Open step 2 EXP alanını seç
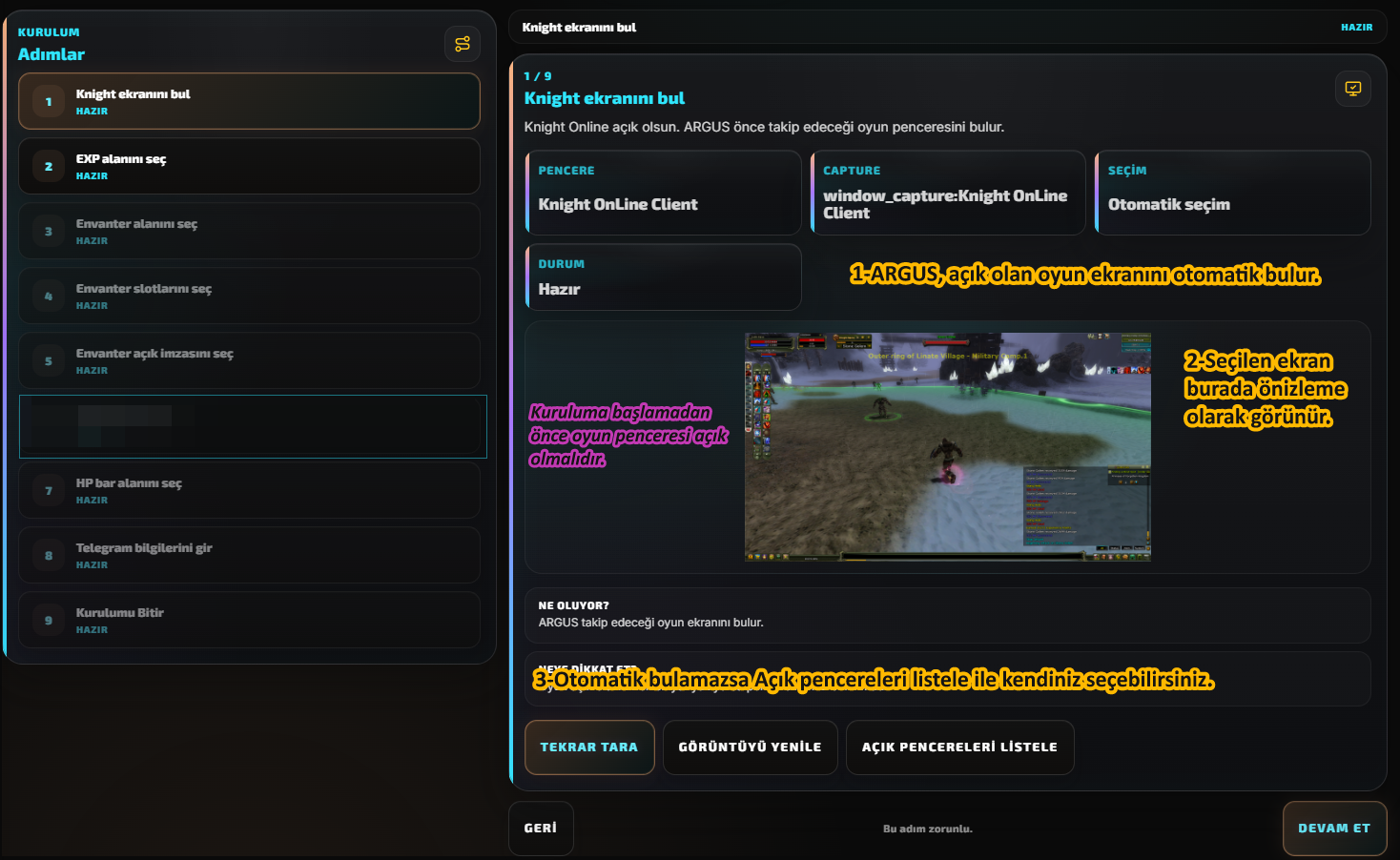 pyautogui.click(x=249, y=166)
